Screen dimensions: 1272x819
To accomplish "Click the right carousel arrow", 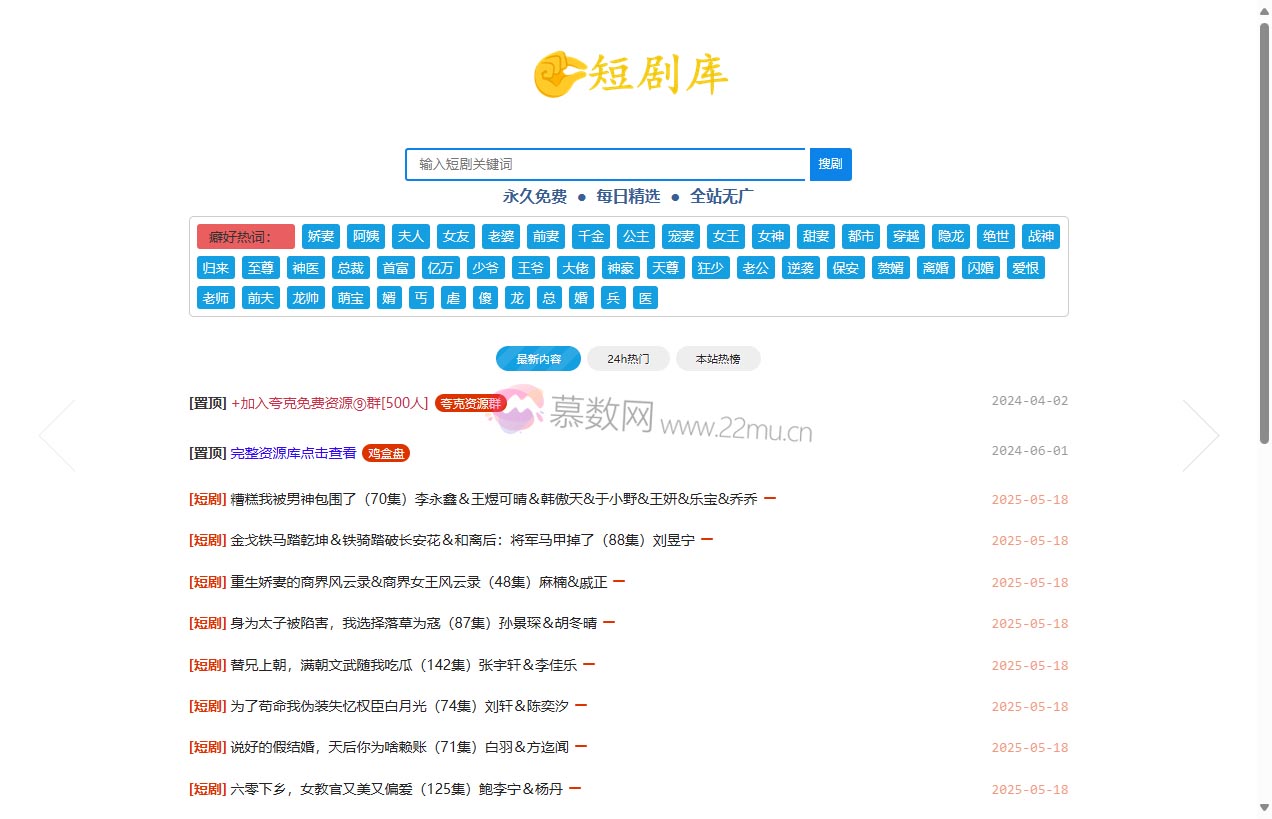I will coord(1200,435).
